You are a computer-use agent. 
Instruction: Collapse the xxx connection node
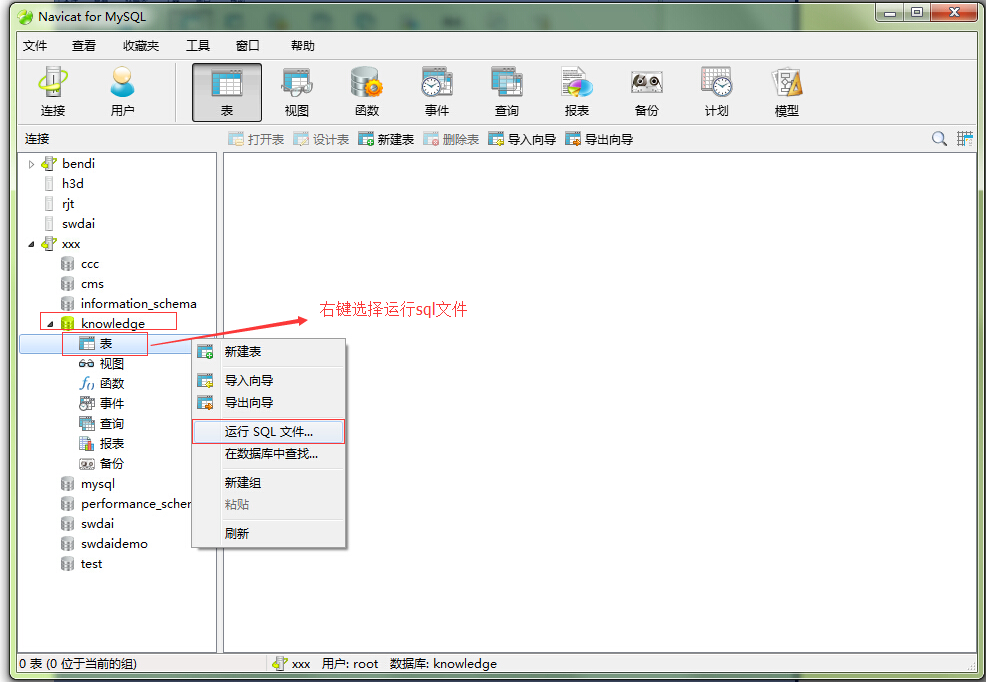pos(31,244)
